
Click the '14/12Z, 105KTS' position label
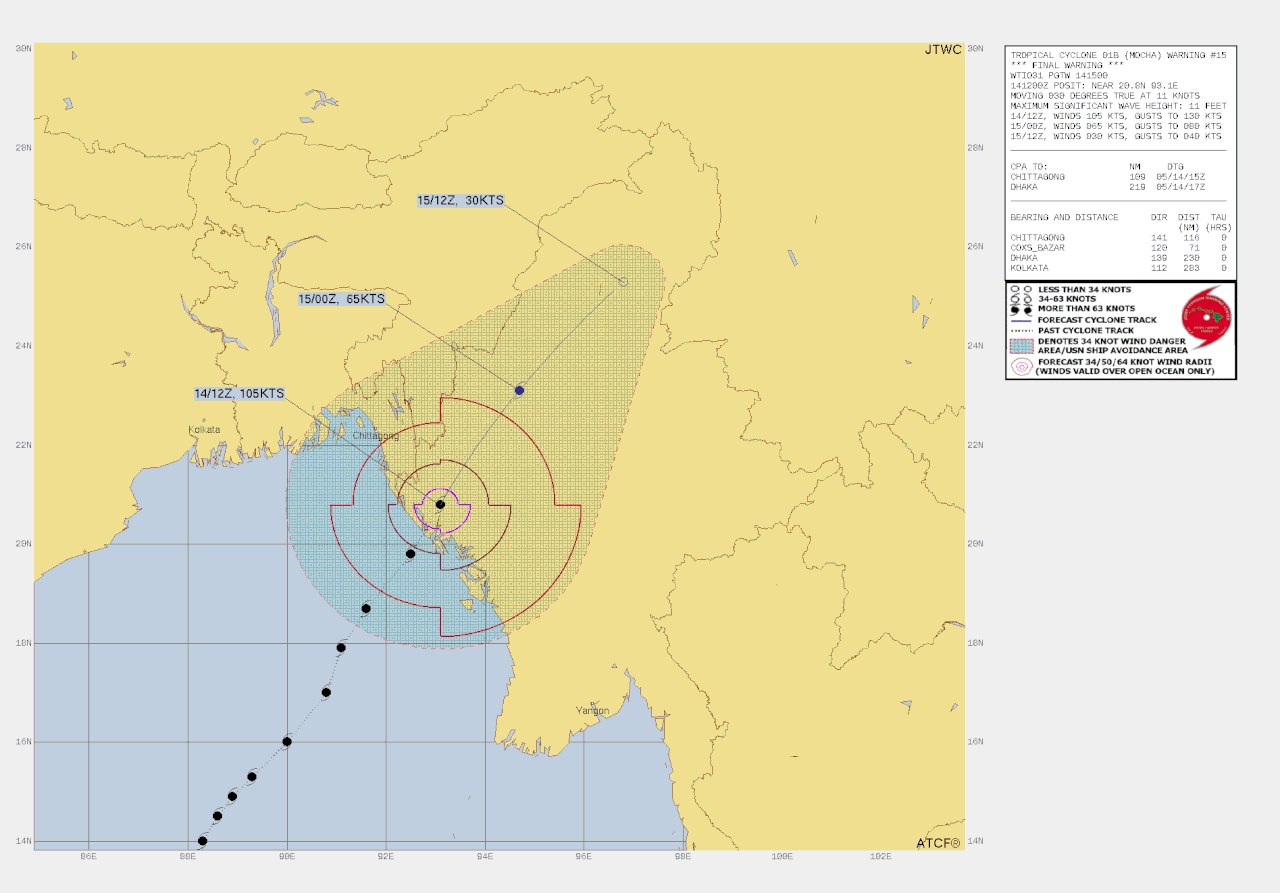pyautogui.click(x=240, y=394)
